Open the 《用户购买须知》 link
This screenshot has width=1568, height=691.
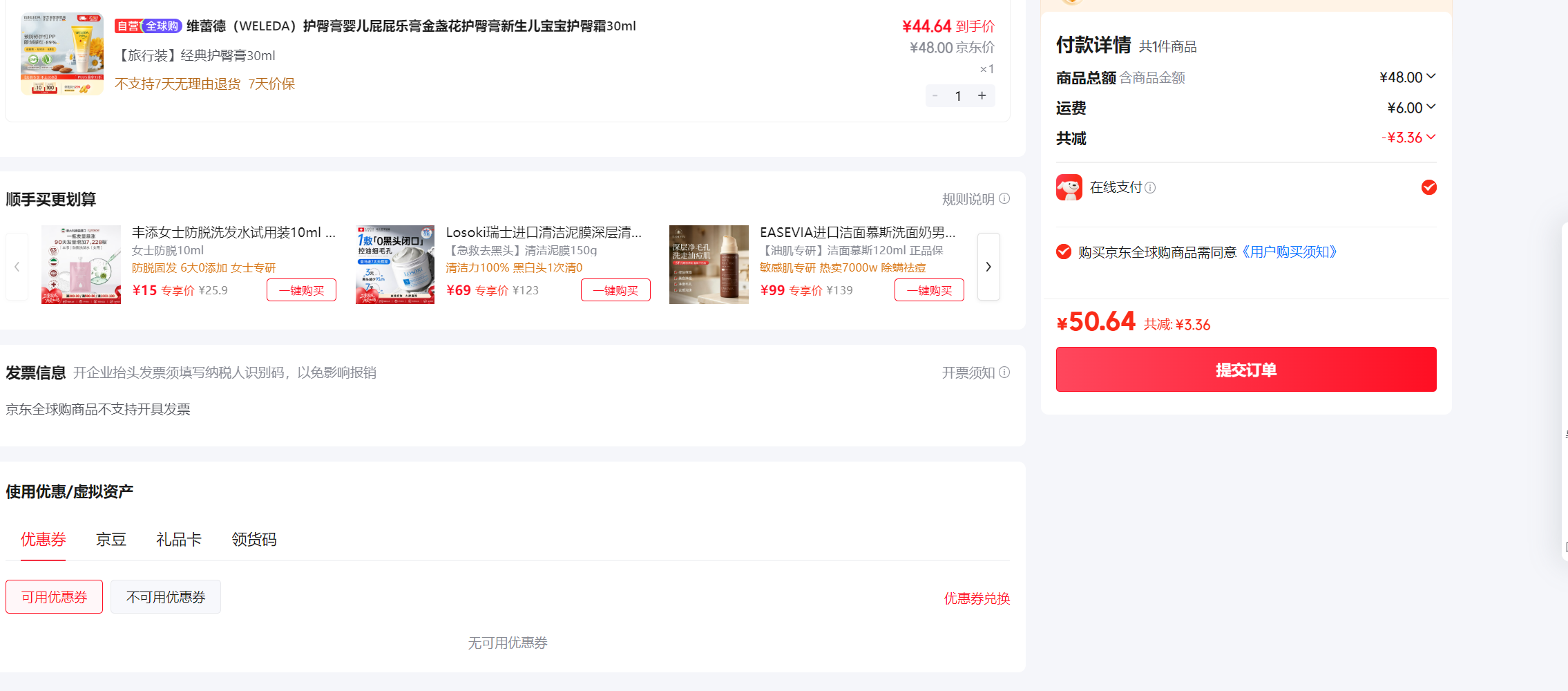pos(1290,252)
